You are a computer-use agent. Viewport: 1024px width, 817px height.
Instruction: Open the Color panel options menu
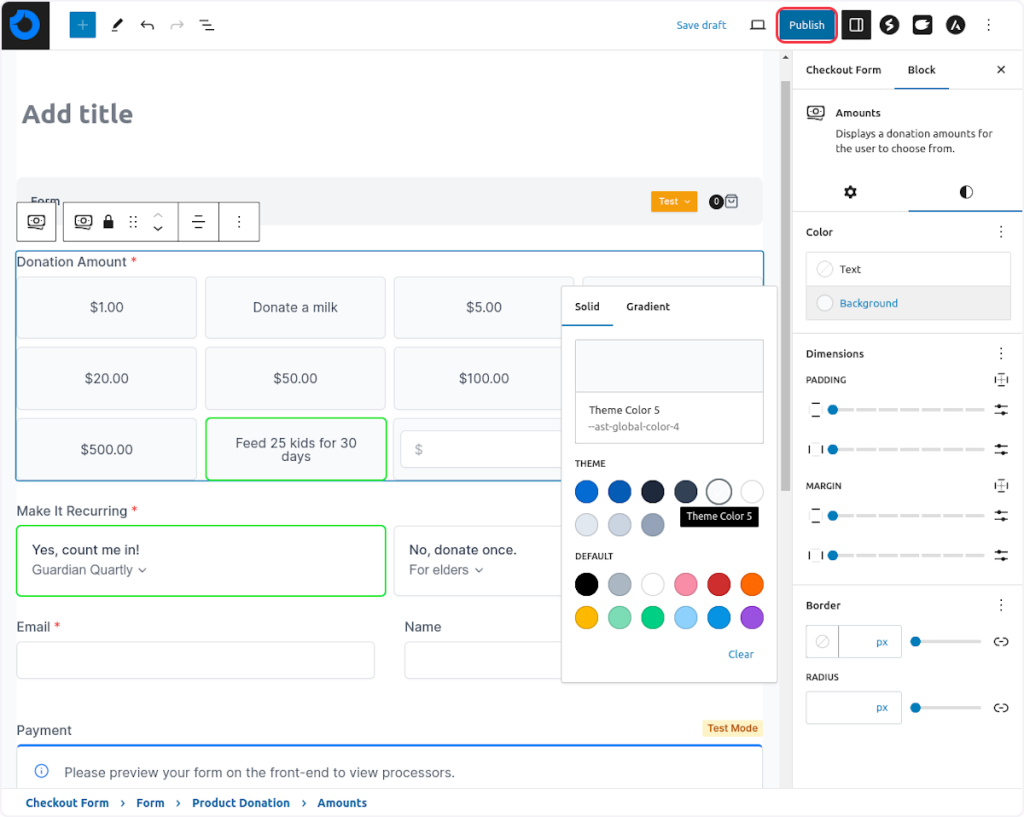pyautogui.click(x=1001, y=232)
